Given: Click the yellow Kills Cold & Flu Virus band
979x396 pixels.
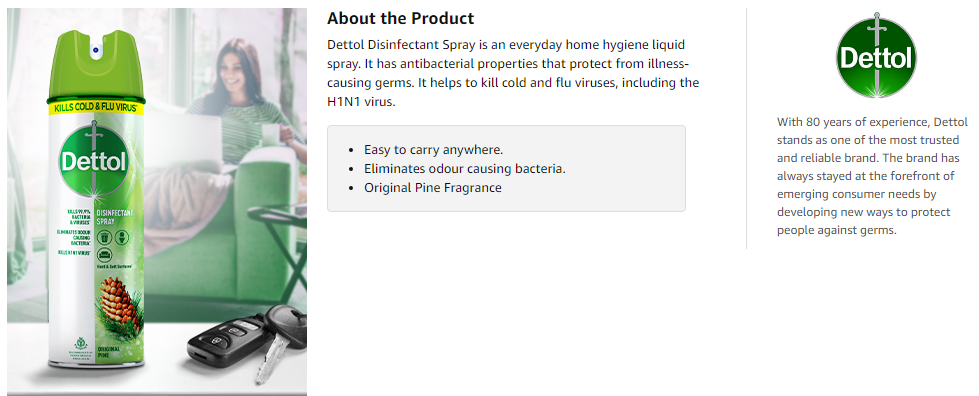Looking at the screenshot, I should pos(96,108).
